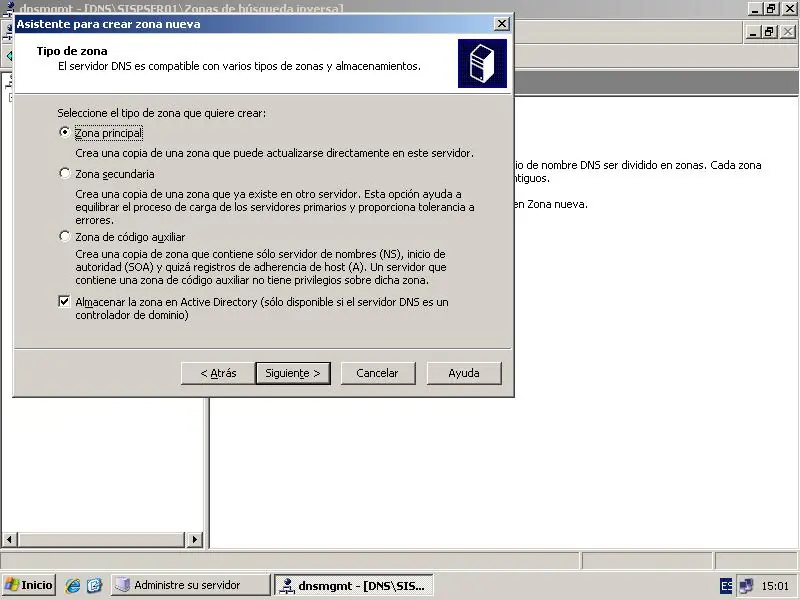The height and width of the screenshot is (600, 800).
Task: Open wizard help with Ayuda button
Action: point(464,373)
